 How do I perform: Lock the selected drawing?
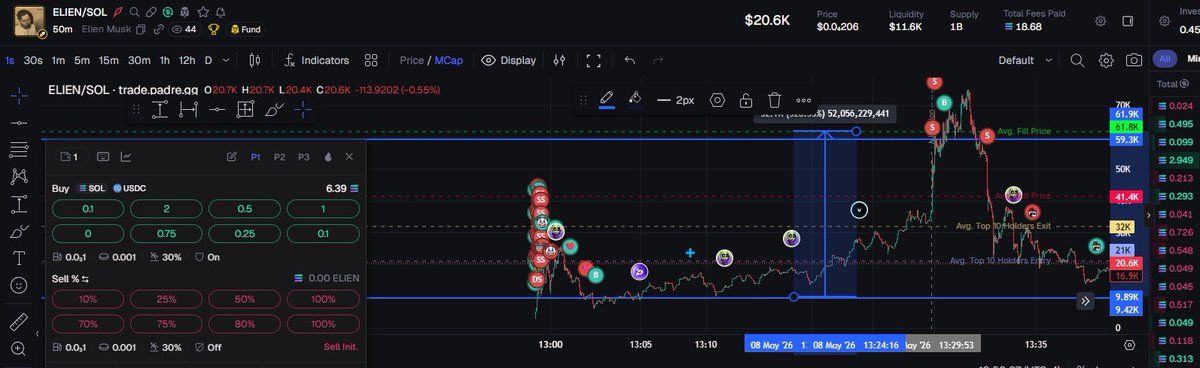(x=746, y=100)
